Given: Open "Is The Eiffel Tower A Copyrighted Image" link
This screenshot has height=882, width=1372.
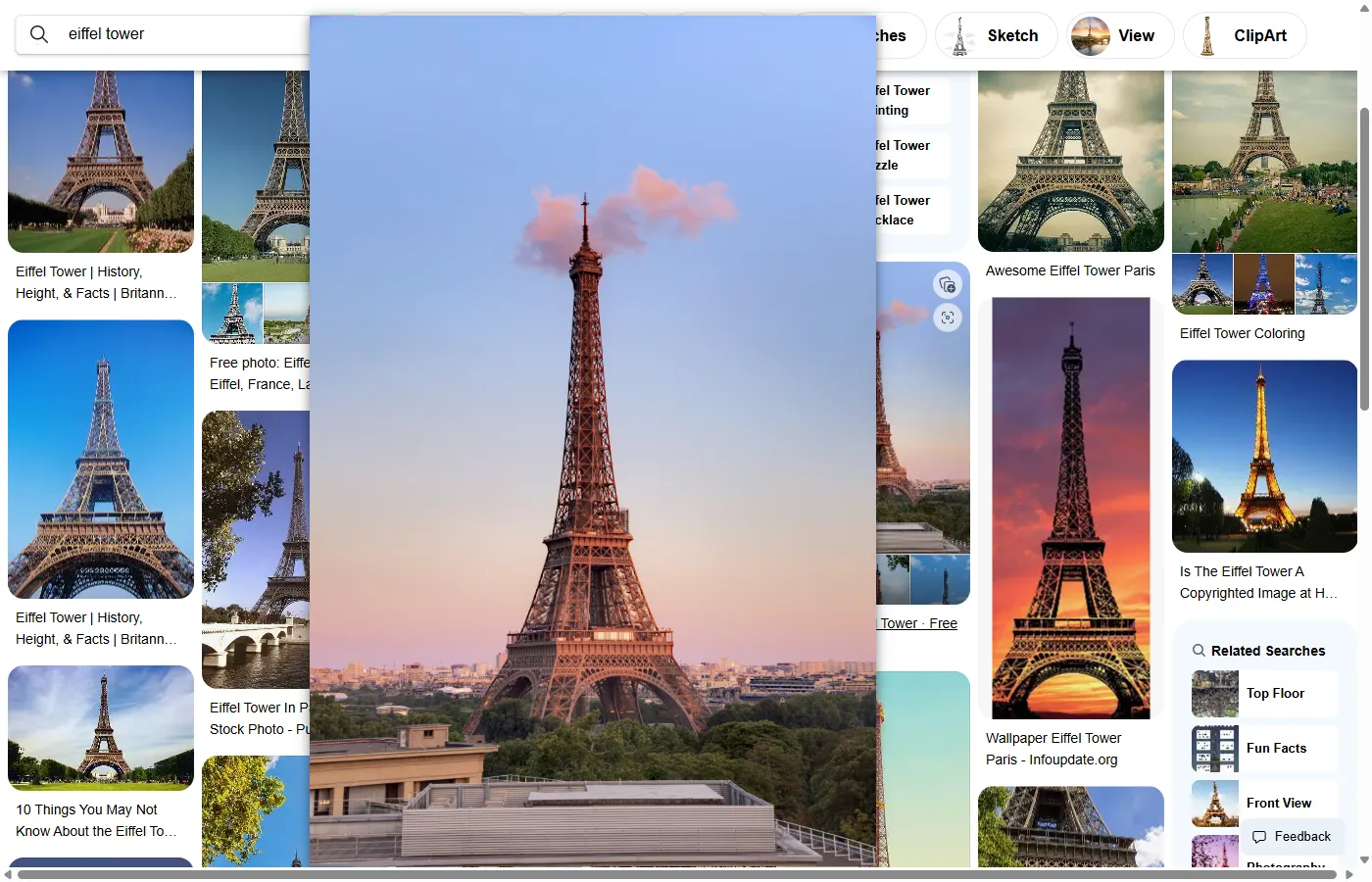Looking at the screenshot, I should pos(1258,582).
